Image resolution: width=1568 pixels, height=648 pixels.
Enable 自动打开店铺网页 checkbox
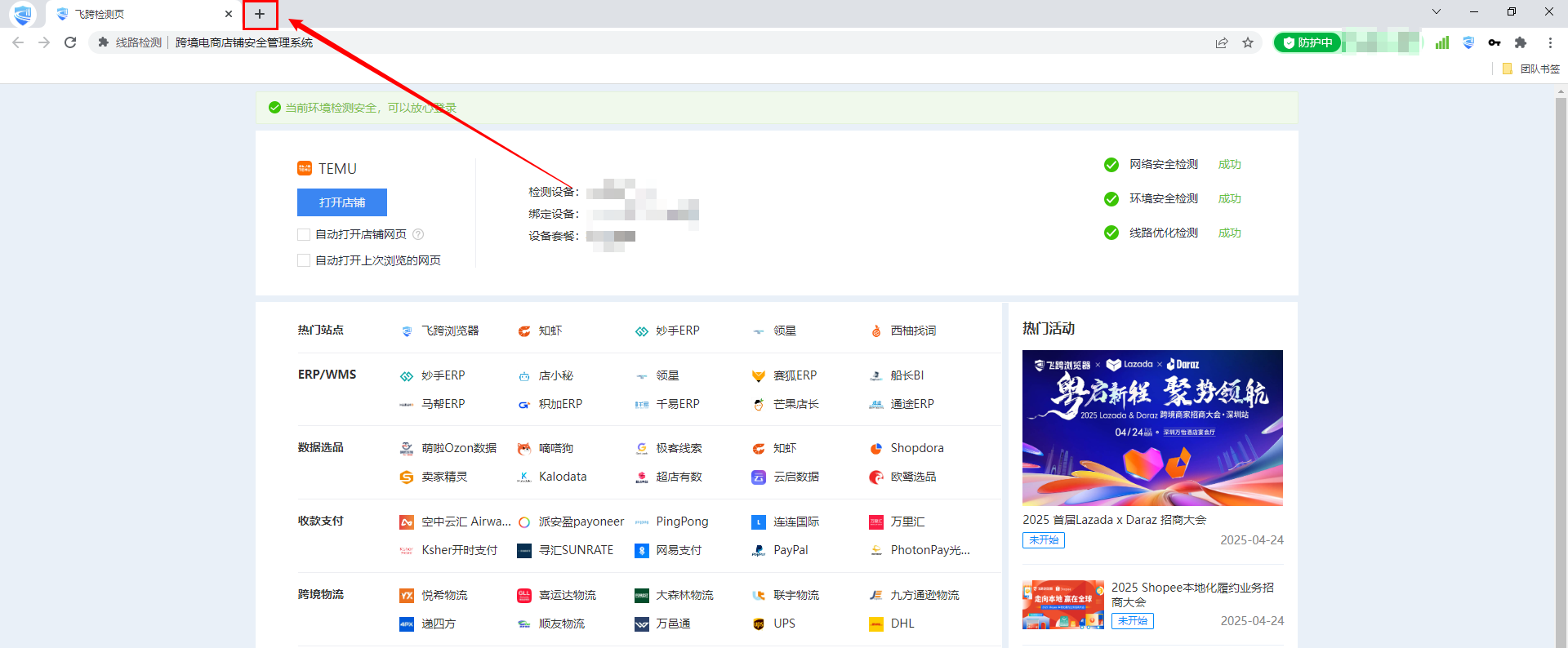click(x=304, y=234)
